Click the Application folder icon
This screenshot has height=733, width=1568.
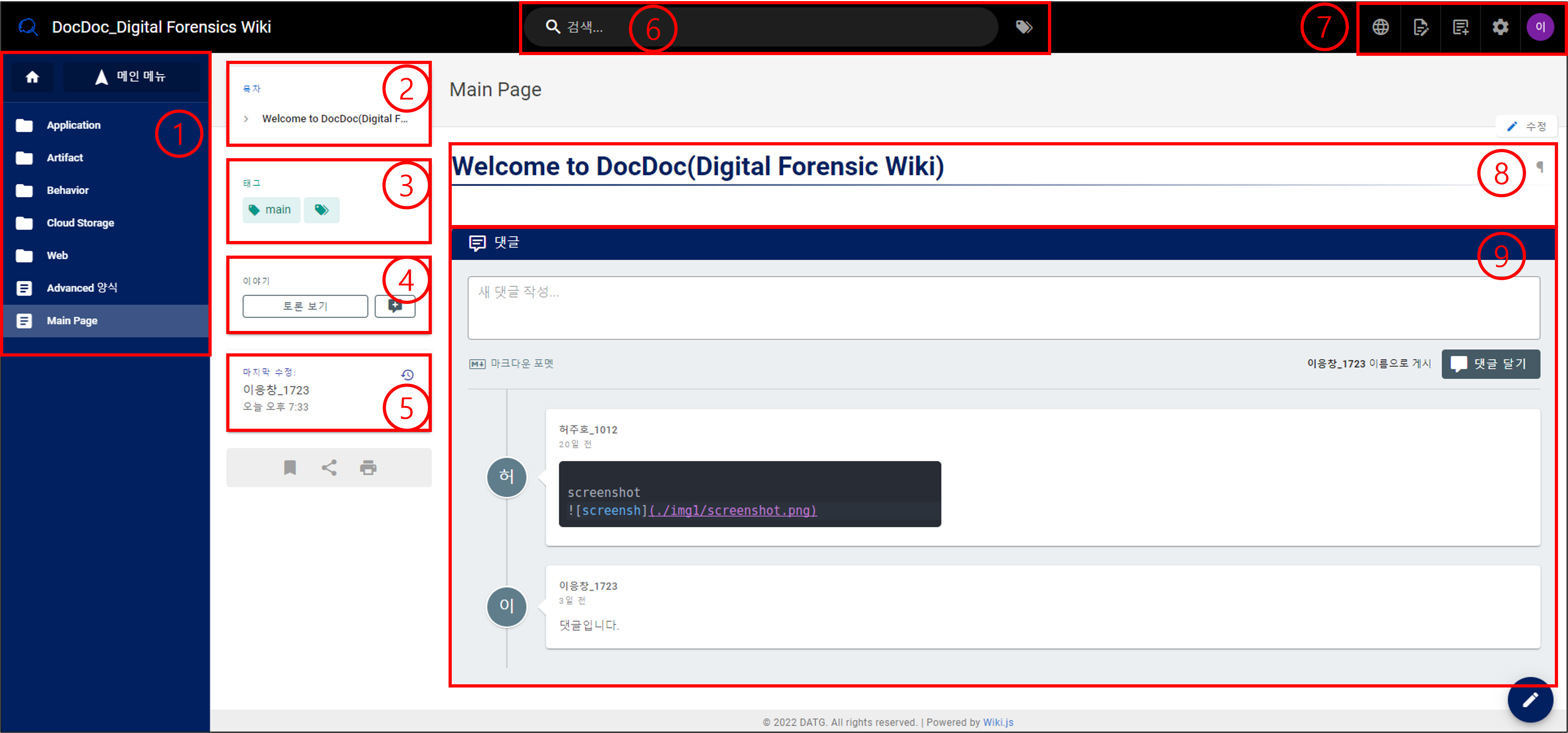[24, 125]
